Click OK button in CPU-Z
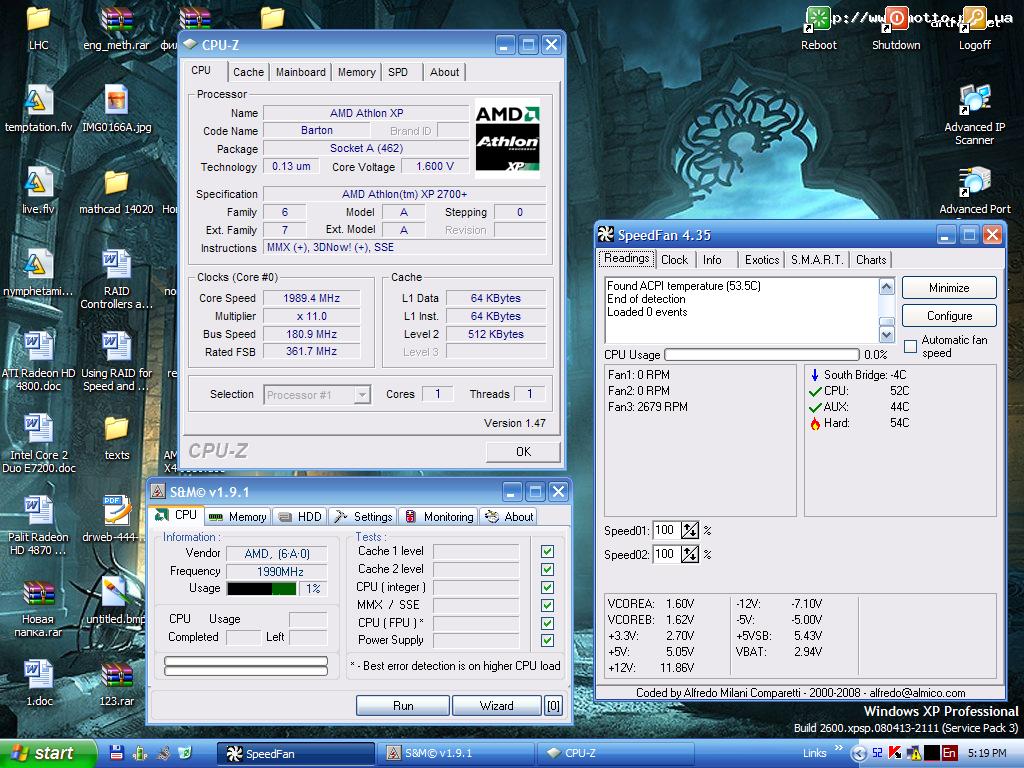The height and width of the screenshot is (768, 1024). point(523,451)
